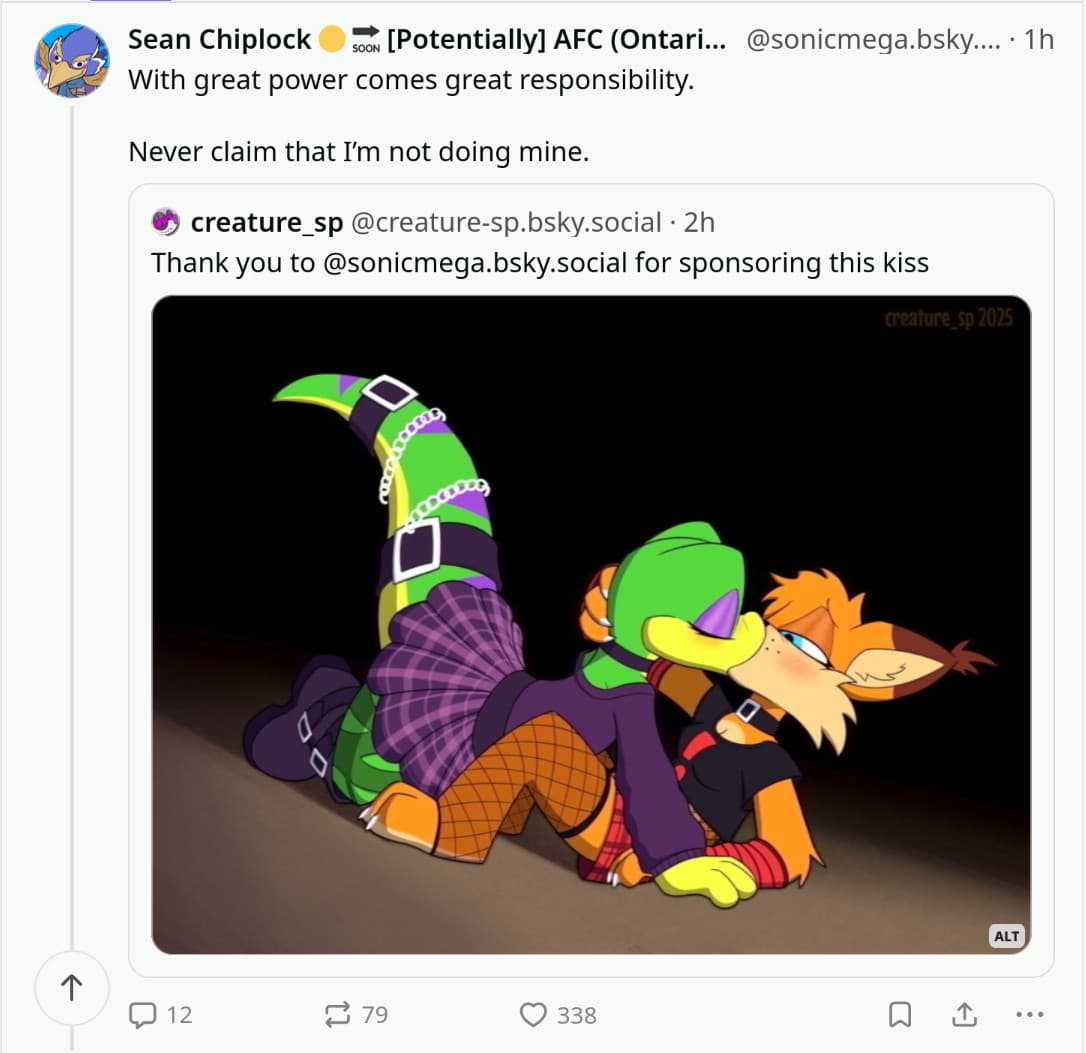Viewport: 1086px width, 1053px height.
Task: Open the share icon menu
Action: 963,1015
